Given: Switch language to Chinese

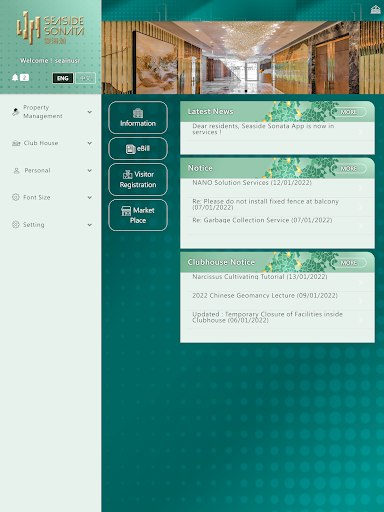Looking at the screenshot, I should click(85, 78).
